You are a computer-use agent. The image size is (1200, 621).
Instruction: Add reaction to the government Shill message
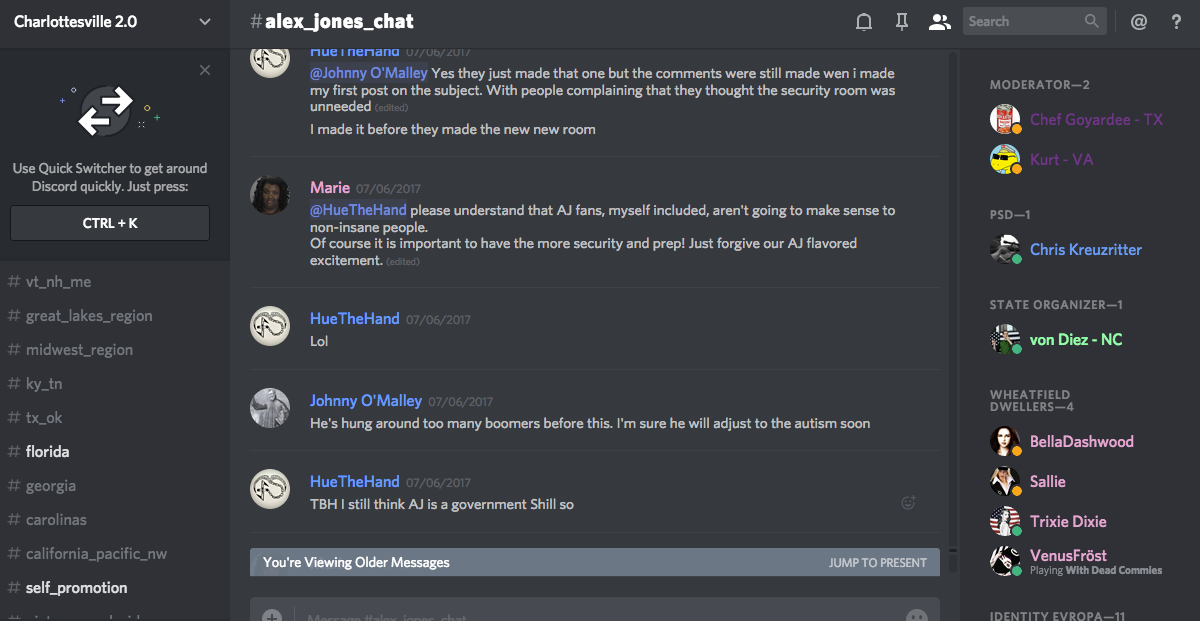(908, 503)
